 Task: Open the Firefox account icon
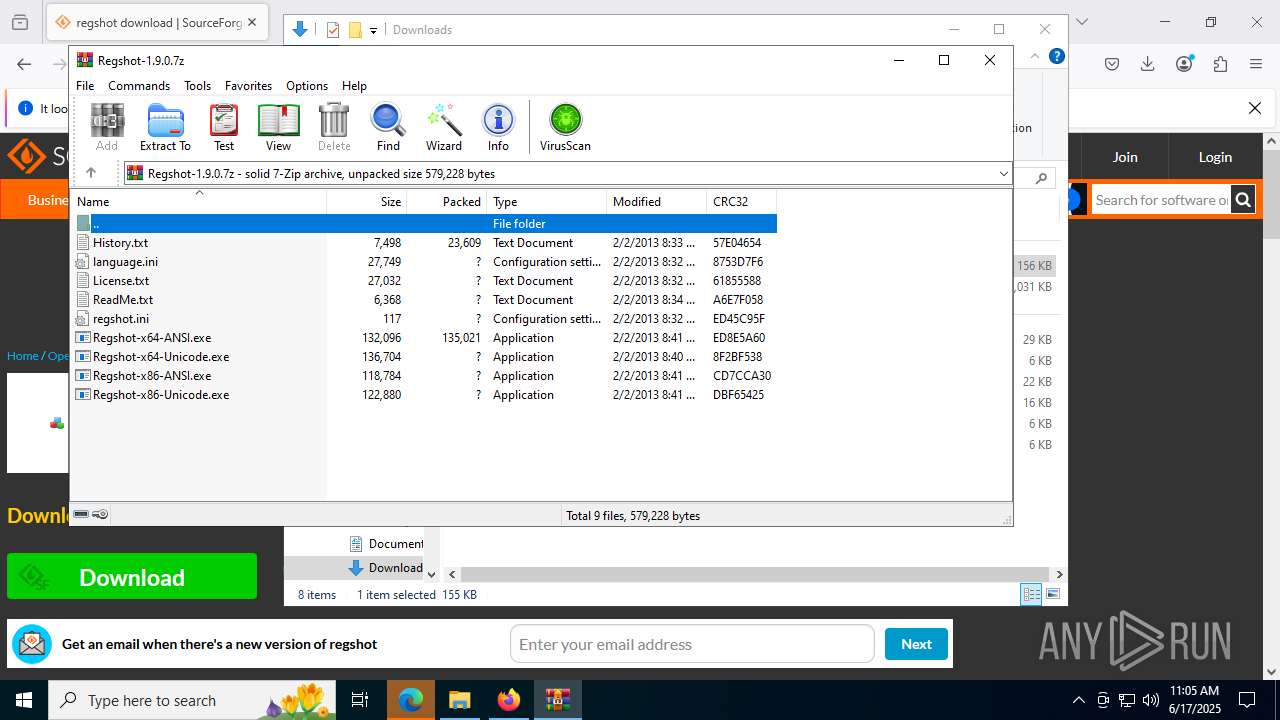[1184, 64]
